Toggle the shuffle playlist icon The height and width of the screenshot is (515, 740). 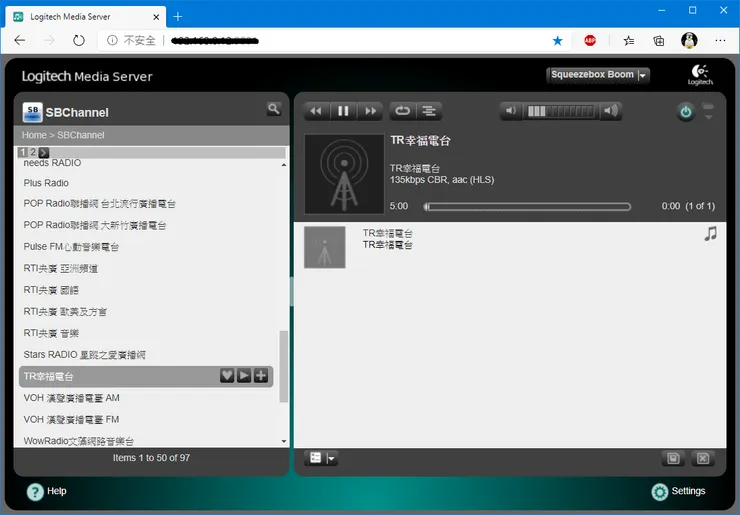(x=429, y=111)
